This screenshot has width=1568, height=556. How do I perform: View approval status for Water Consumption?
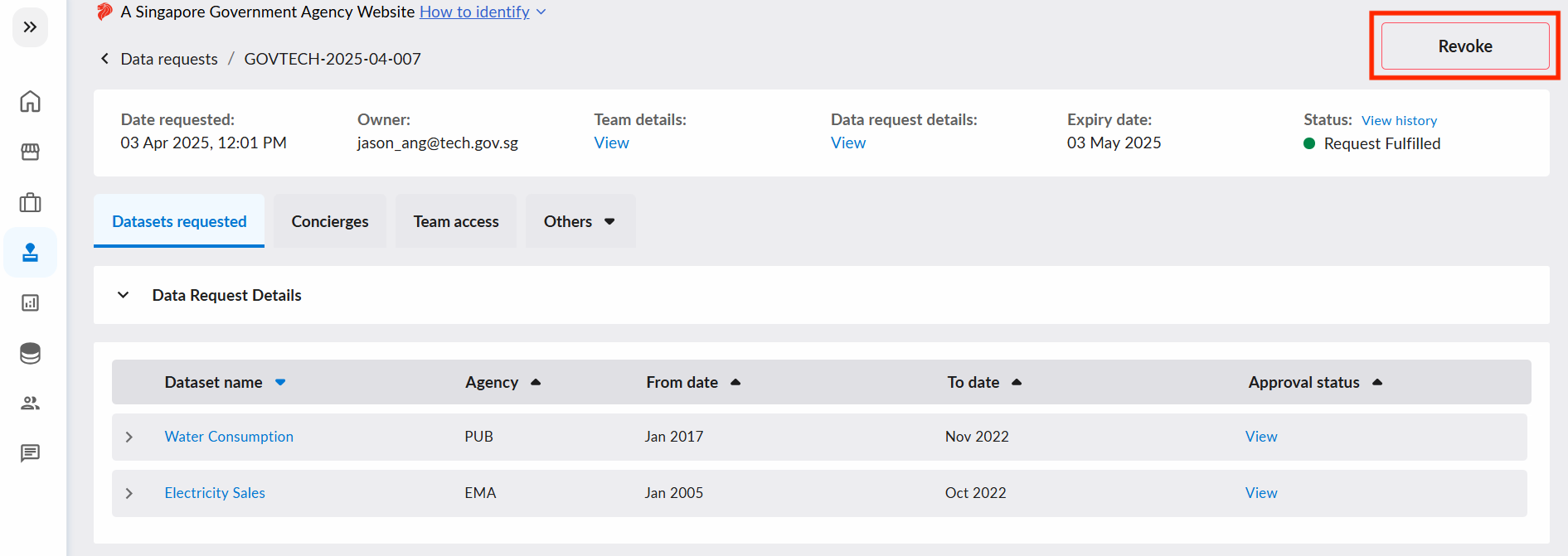click(x=1261, y=437)
